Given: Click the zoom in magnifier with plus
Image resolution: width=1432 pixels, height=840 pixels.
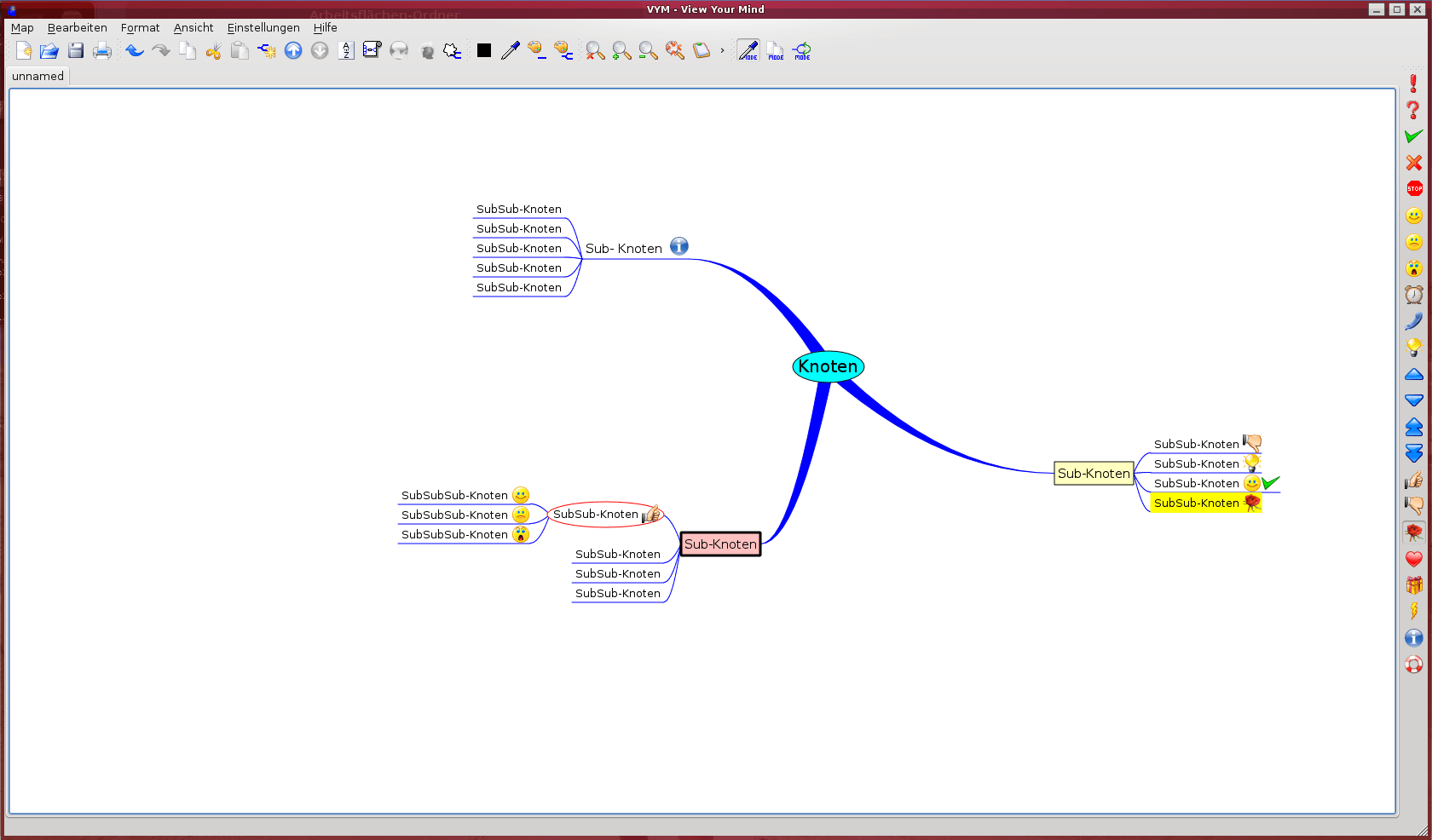Looking at the screenshot, I should click(621, 51).
